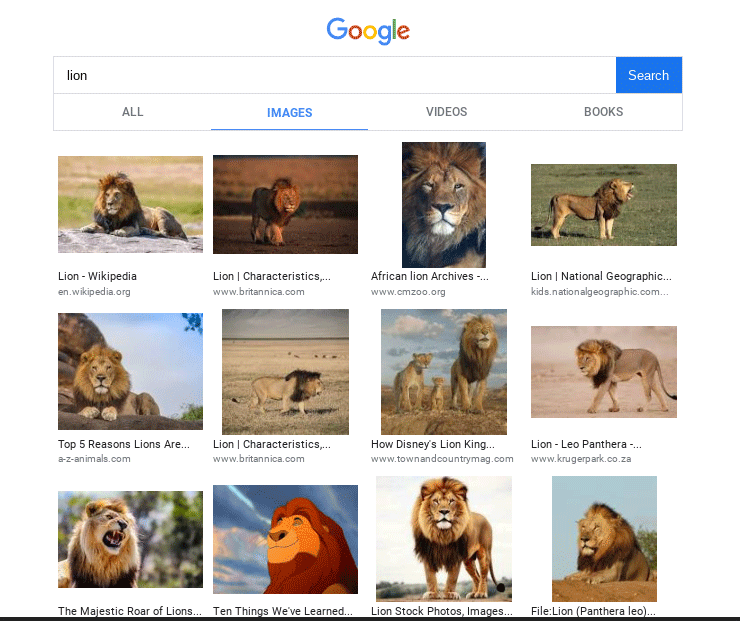Image resolution: width=740 pixels, height=621 pixels.
Task: Open the dark-maned lion on savanna thumbnail
Action: [285, 372]
